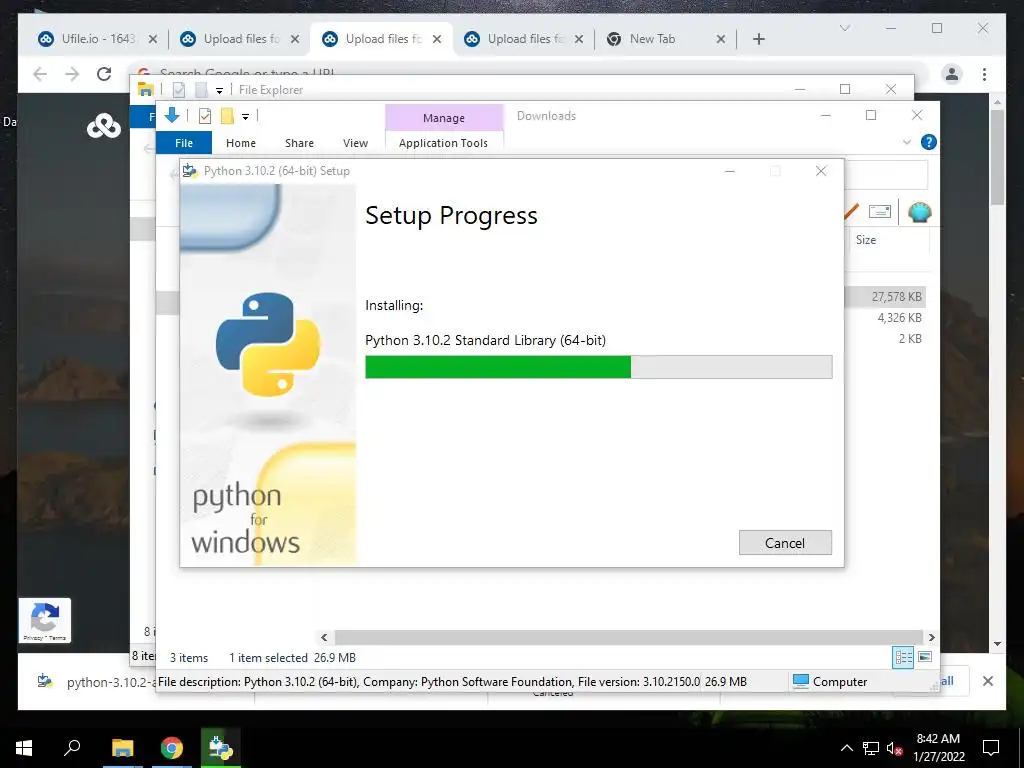Reload the page in Chrome
Viewport: 1024px width, 768px height.
(104, 74)
